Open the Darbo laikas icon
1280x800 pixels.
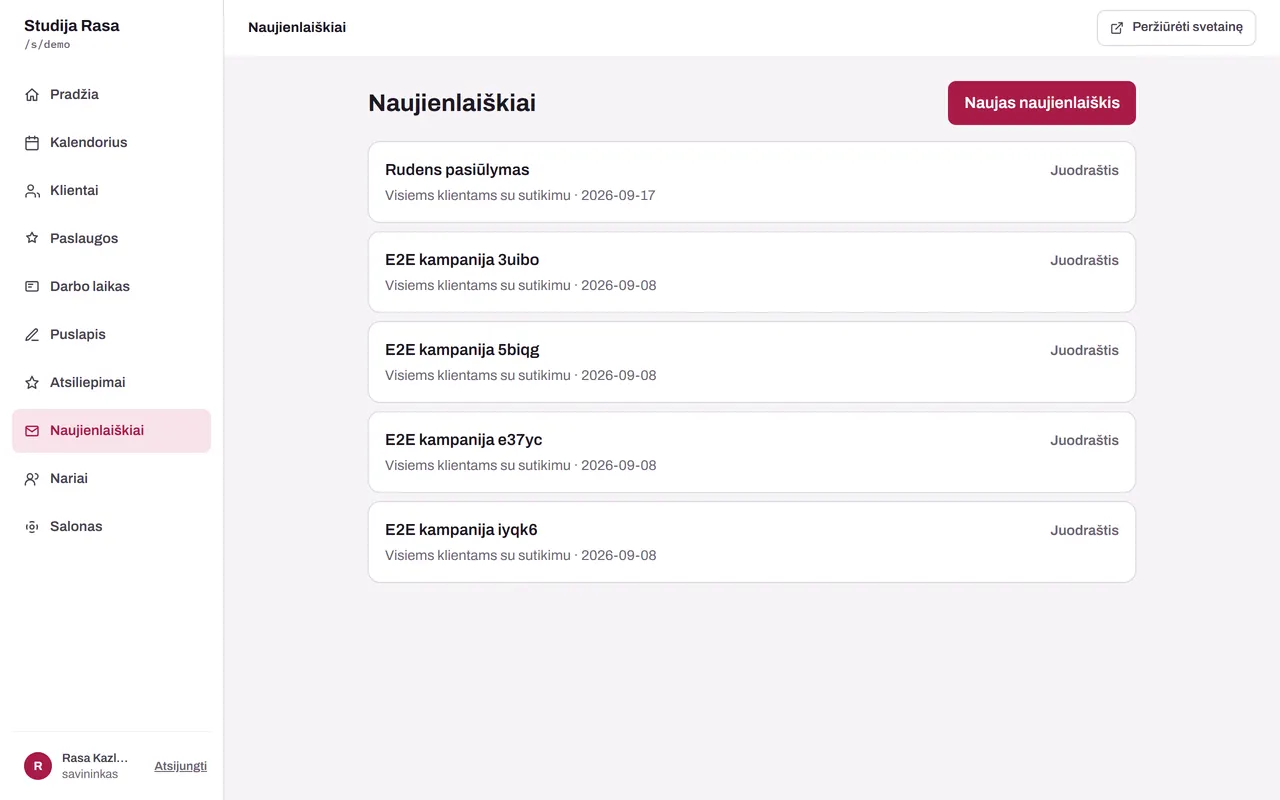(x=32, y=287)
